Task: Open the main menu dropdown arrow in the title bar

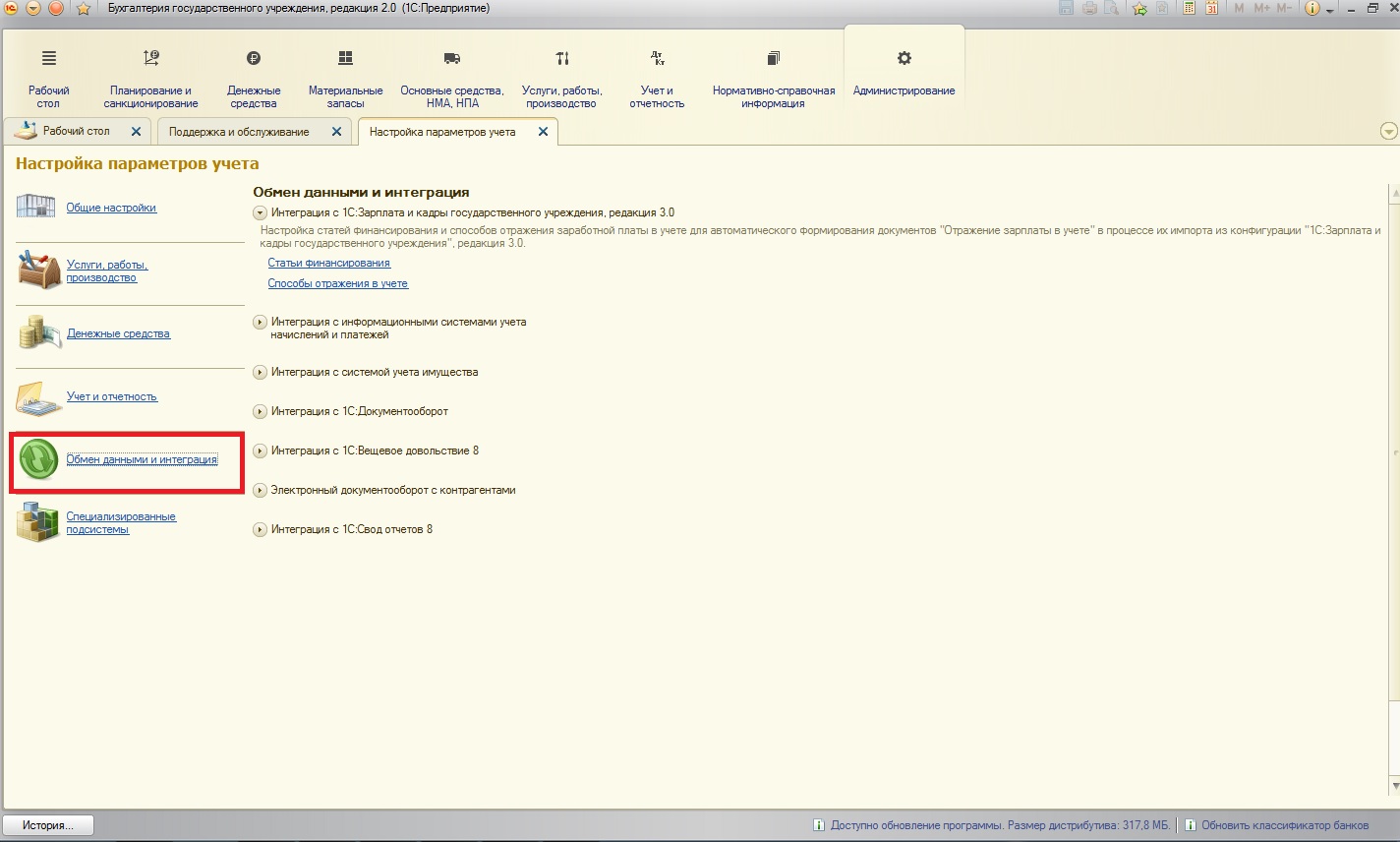Action: [x=32, y=8]
